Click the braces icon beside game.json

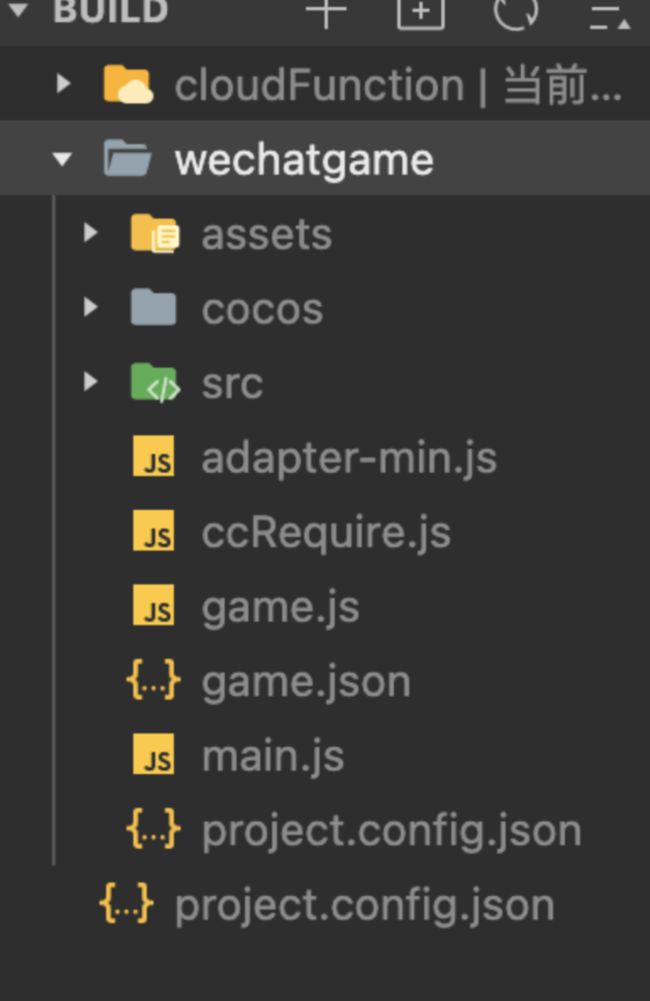pyautogui.click(x=153, y=681)
